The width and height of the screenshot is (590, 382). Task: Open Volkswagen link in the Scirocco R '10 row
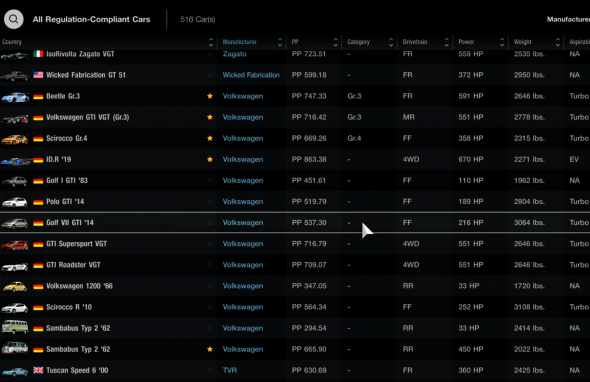(243, 307)
